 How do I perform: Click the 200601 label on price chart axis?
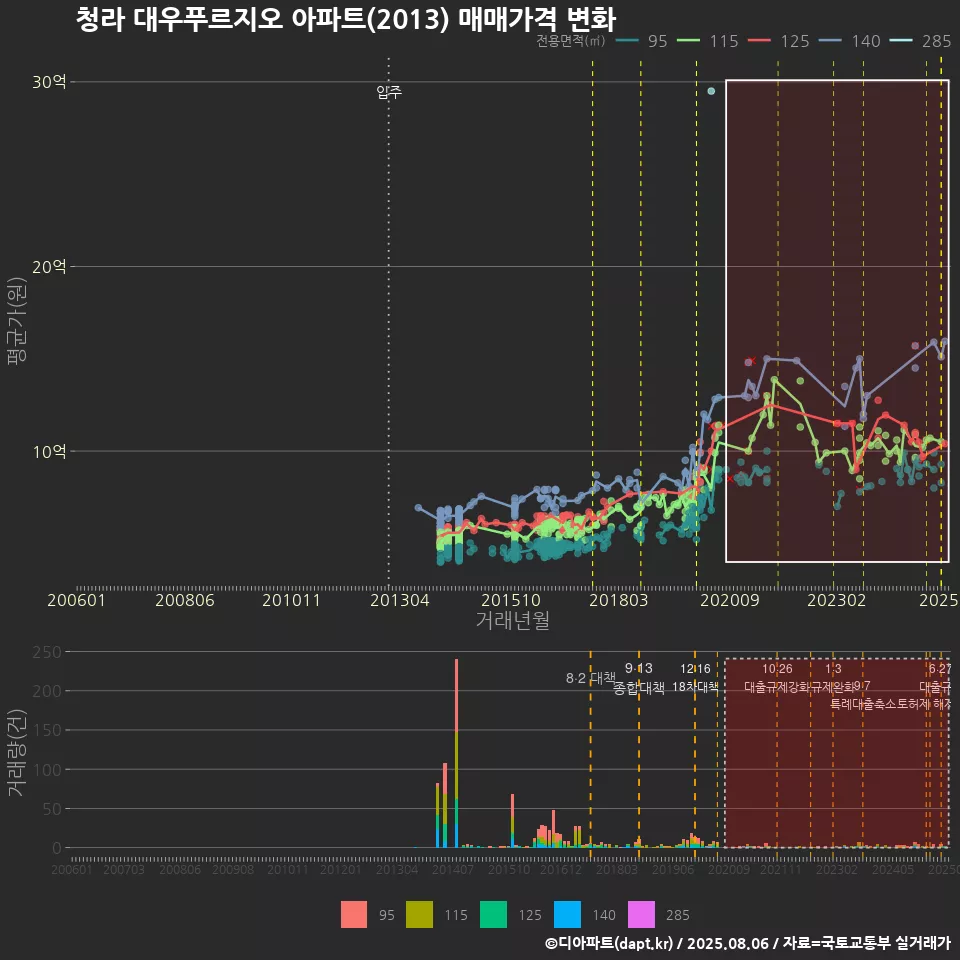tap(77, 600)
